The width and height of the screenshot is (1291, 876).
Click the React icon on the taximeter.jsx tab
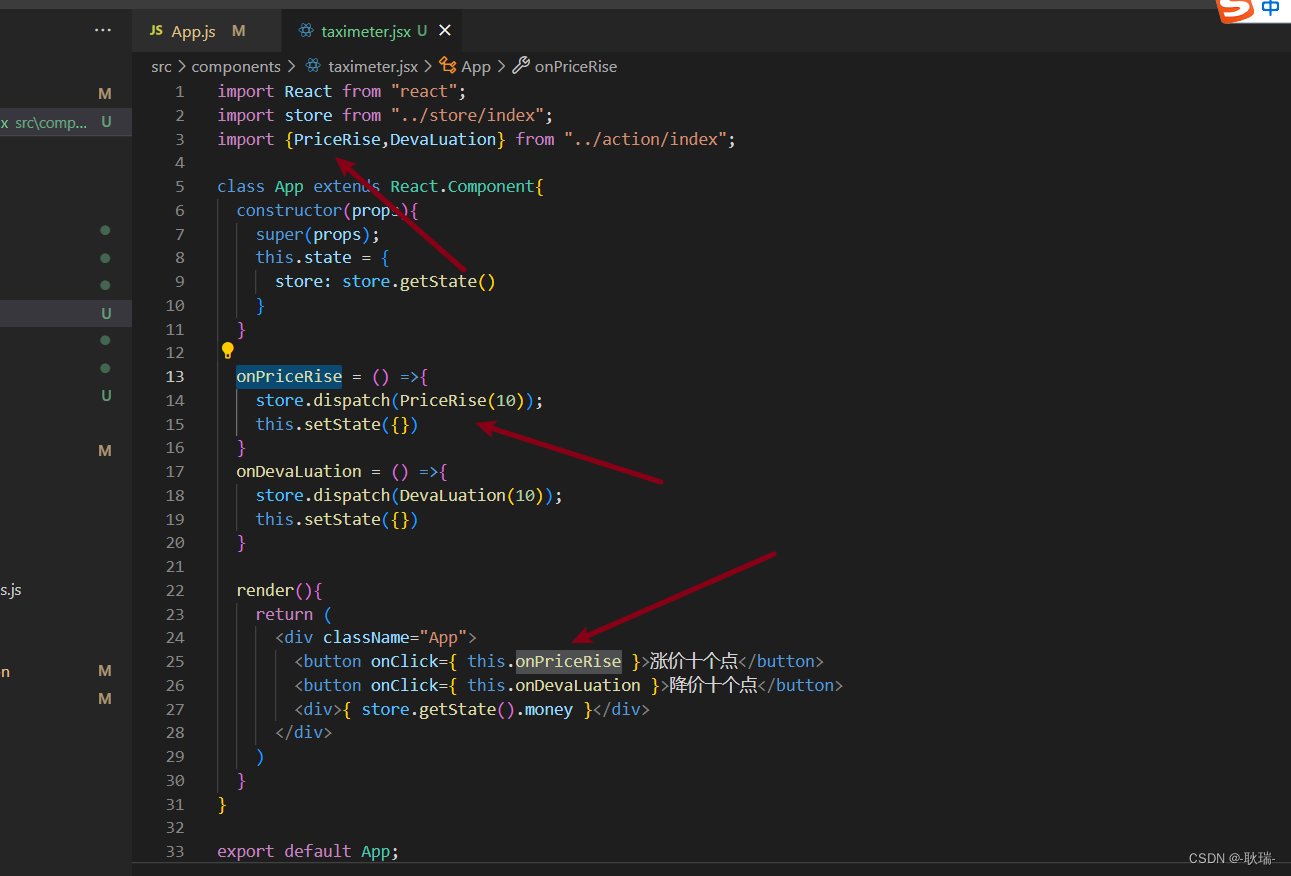pyautogui.click(x=305, y=31)
